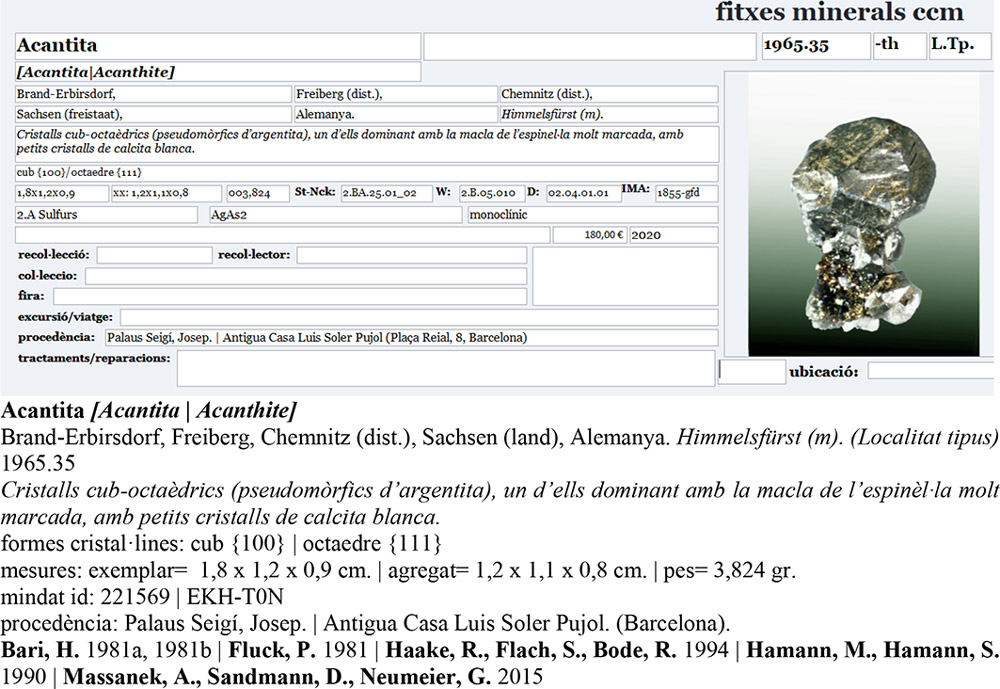Click the ubicació label
This screenshot has width=1000, height=689.
(823, 372)
